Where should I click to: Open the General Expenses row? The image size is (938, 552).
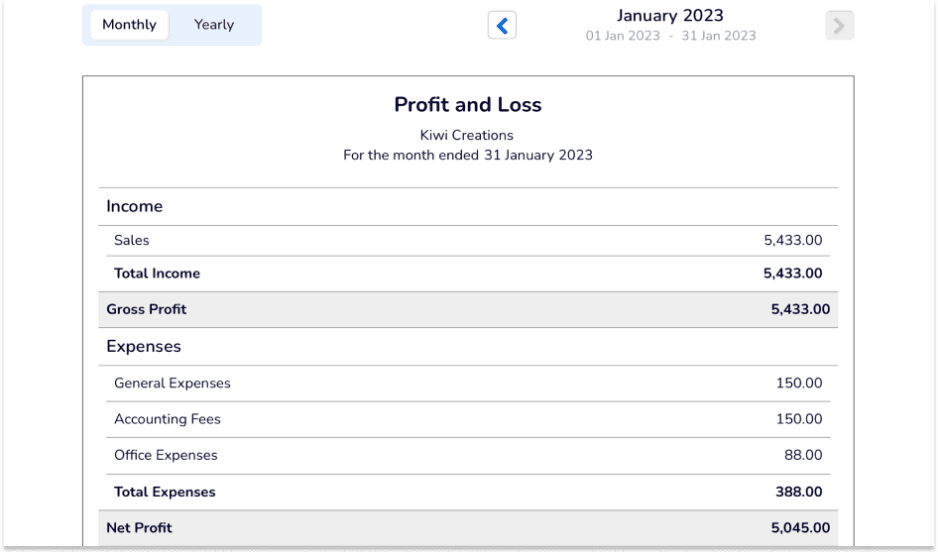tap(468, 383)
